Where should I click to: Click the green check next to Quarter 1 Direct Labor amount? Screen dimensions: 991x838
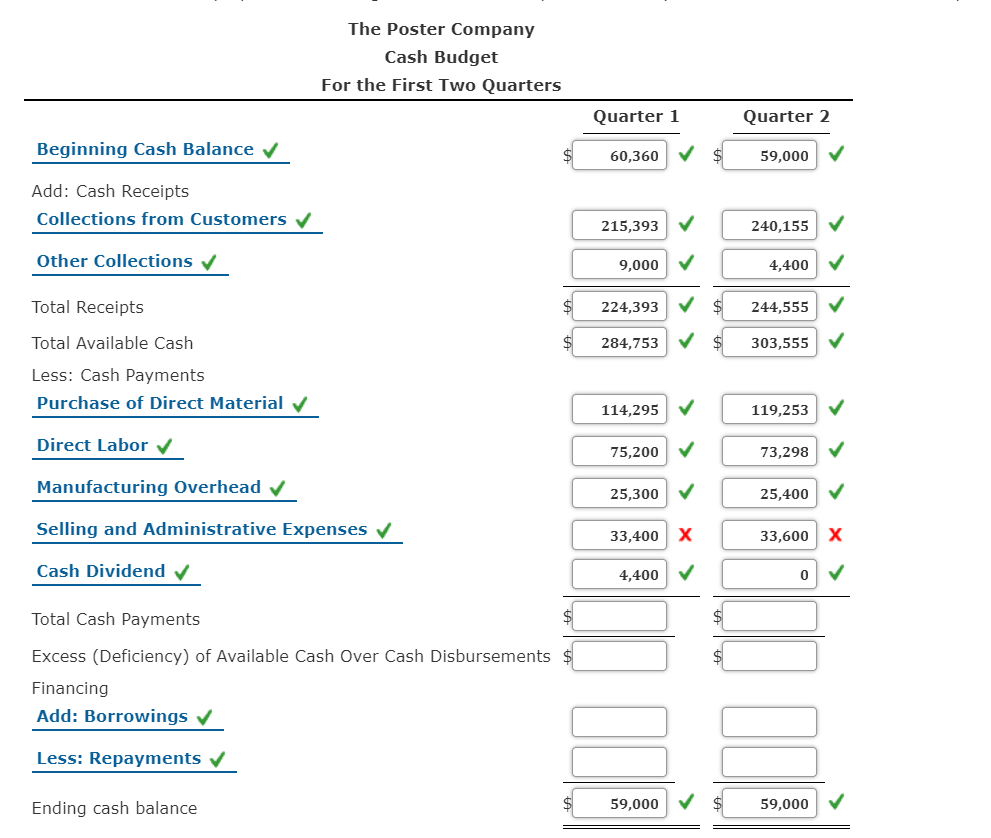686,451
